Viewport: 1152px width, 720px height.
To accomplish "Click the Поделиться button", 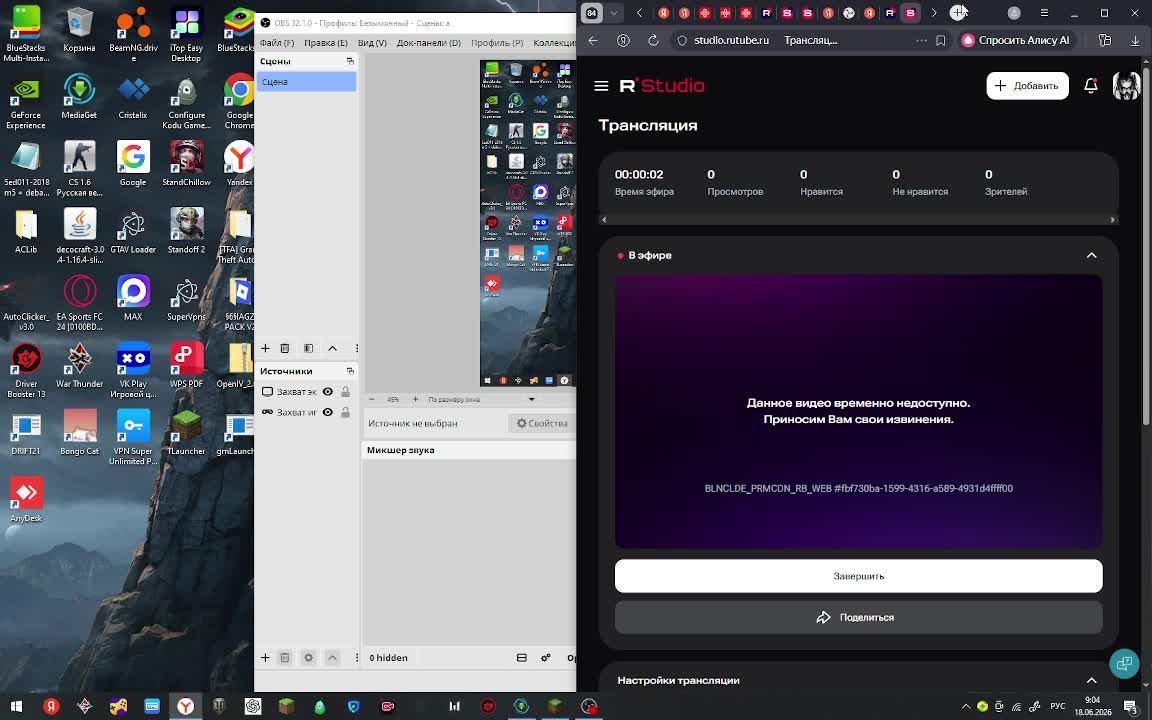I will [858, 617].
